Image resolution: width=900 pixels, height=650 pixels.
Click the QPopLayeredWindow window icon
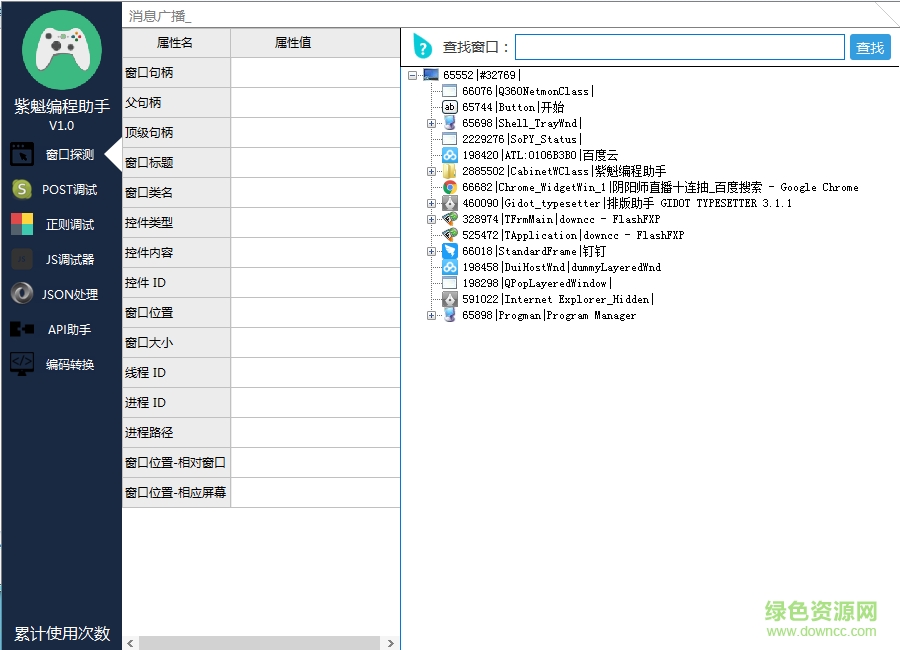(449, 283)
